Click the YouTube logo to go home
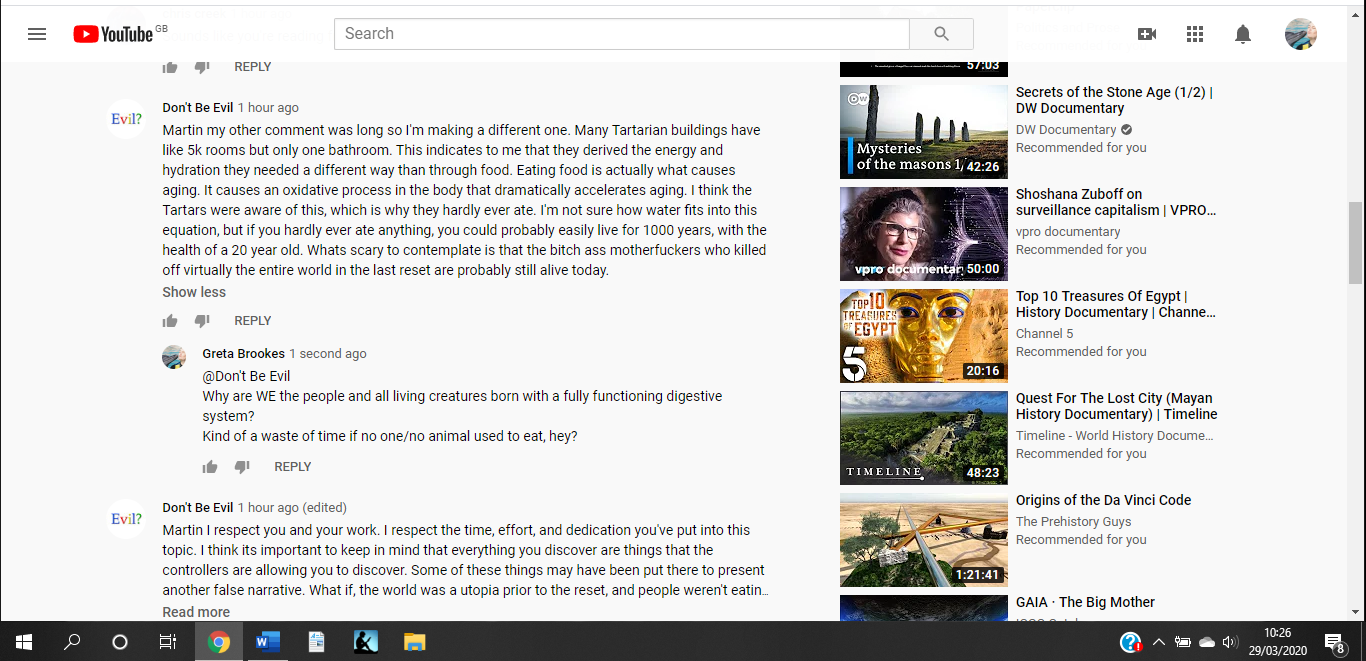 (x=113, y=34)
